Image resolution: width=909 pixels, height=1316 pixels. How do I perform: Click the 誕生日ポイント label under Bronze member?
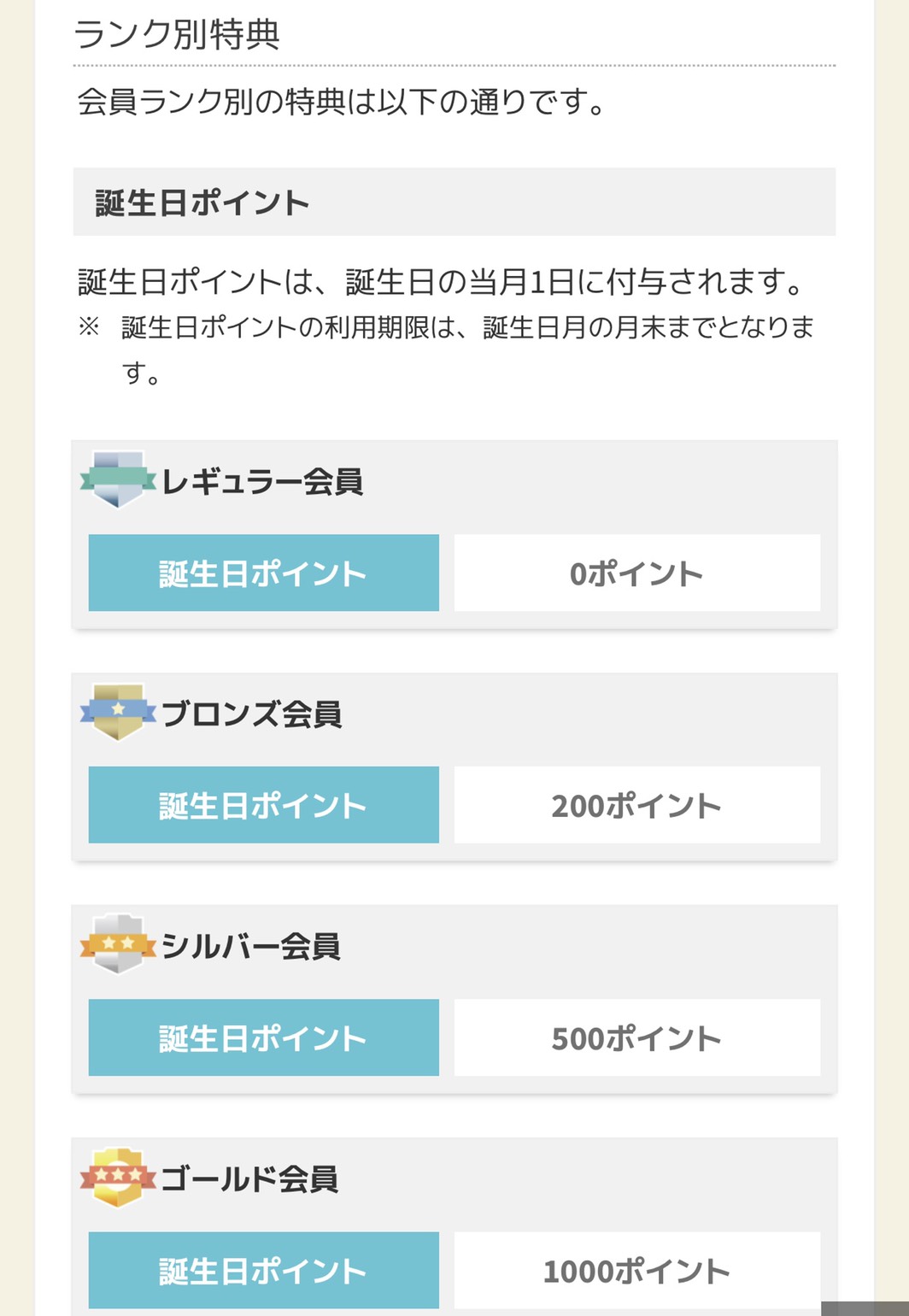(x=264, y=805)
